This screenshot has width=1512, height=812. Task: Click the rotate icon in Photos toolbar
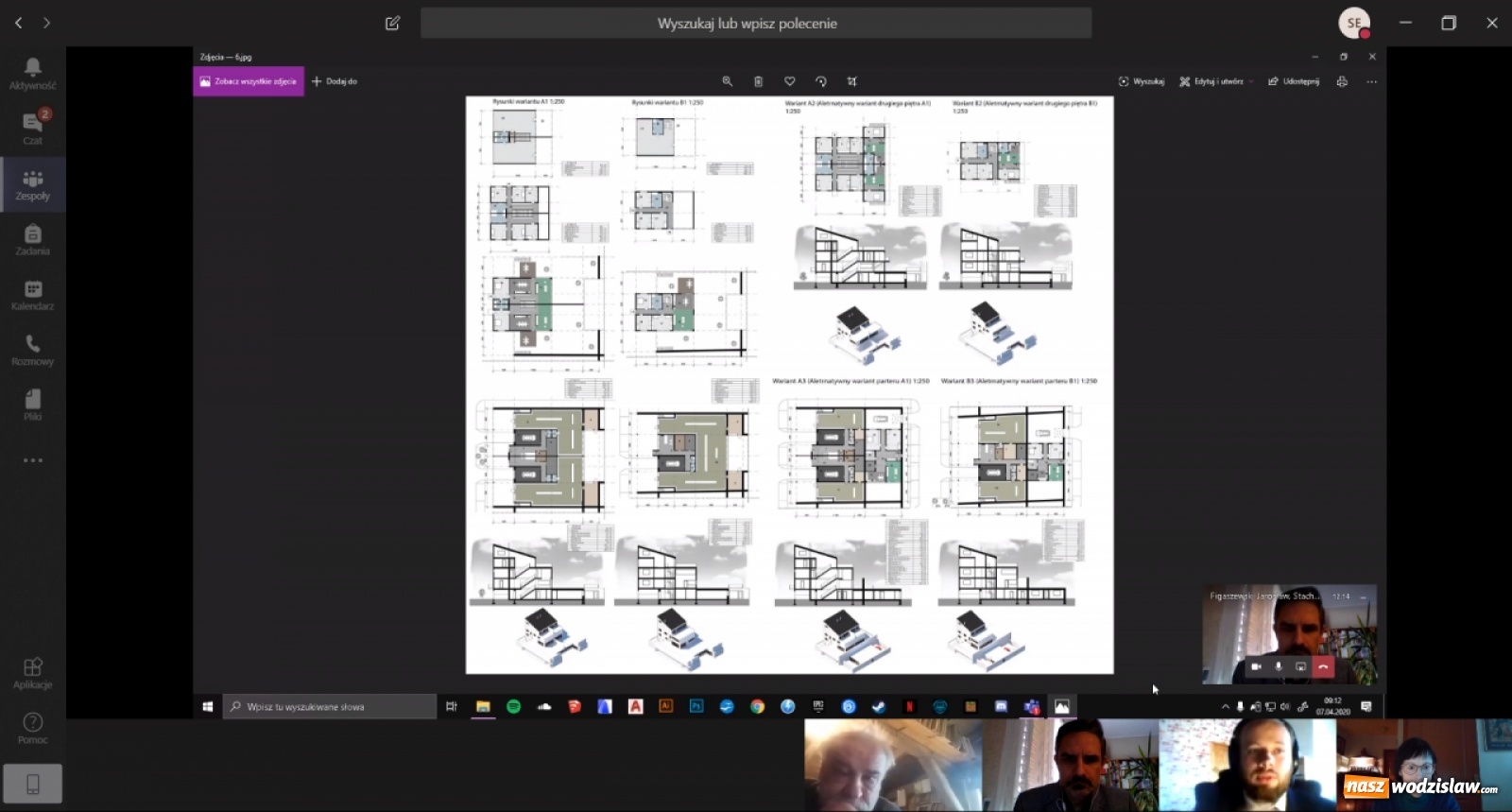(x=820, y=81)
